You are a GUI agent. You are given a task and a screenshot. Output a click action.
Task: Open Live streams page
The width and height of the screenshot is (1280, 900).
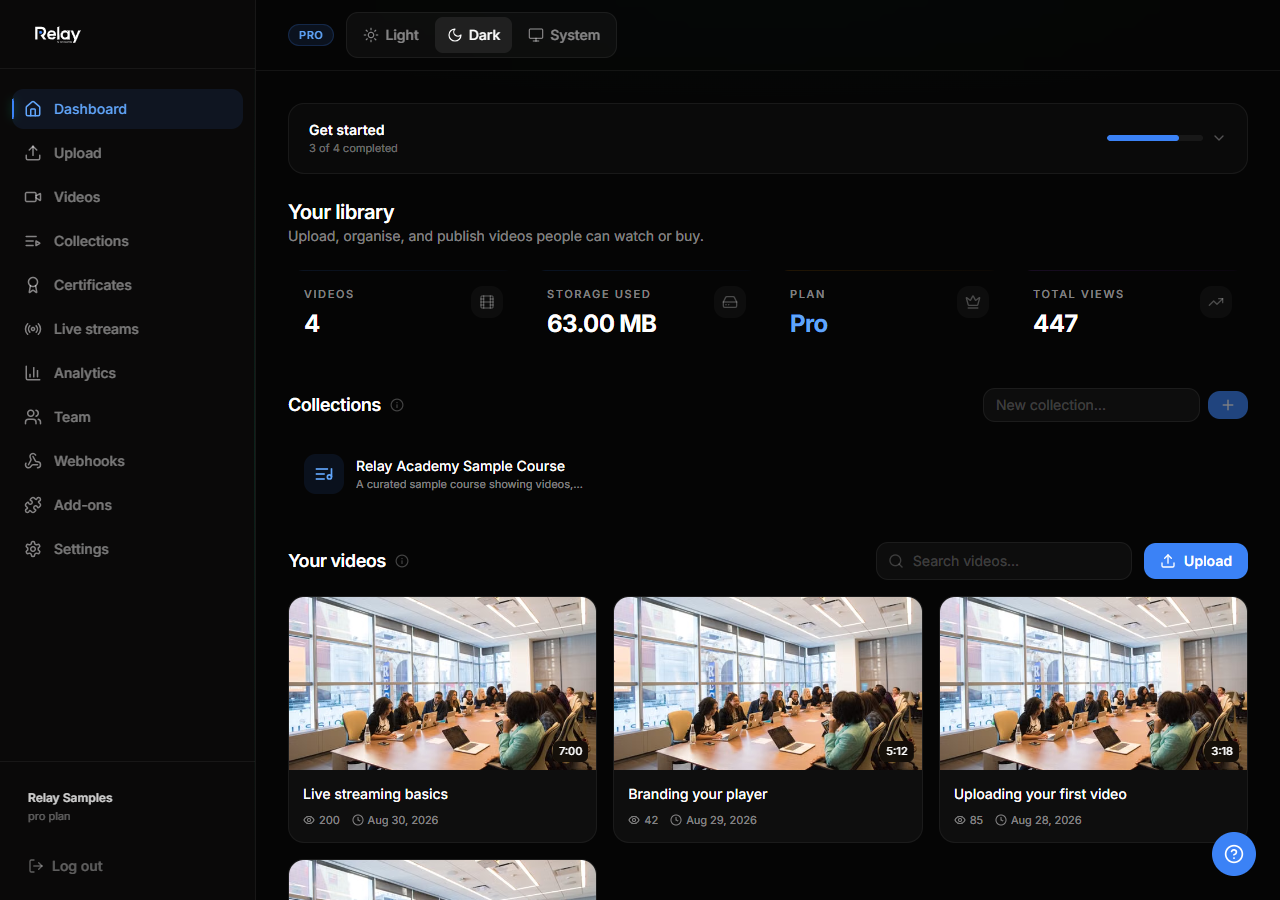click(128, 329)
